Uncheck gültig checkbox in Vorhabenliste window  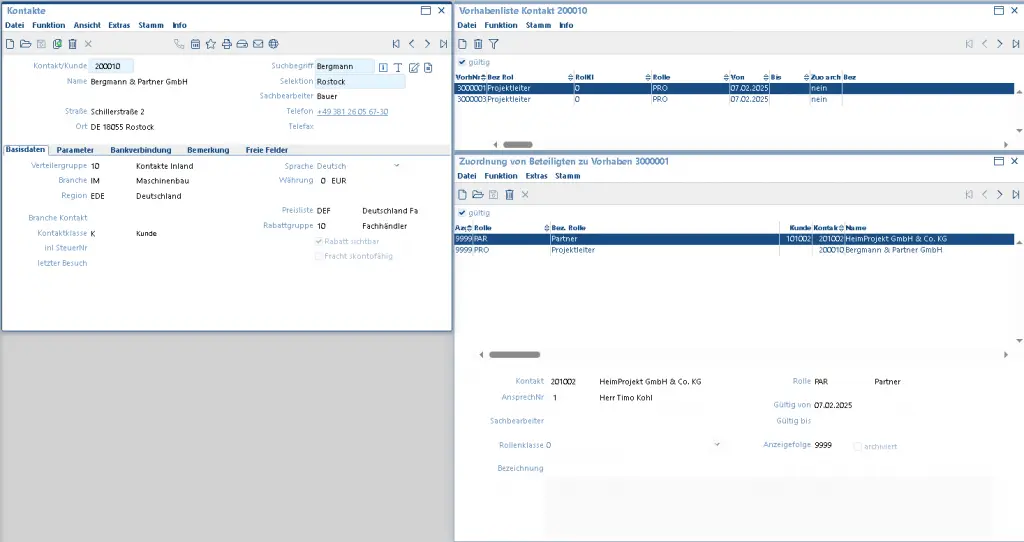tap(462, 62)
